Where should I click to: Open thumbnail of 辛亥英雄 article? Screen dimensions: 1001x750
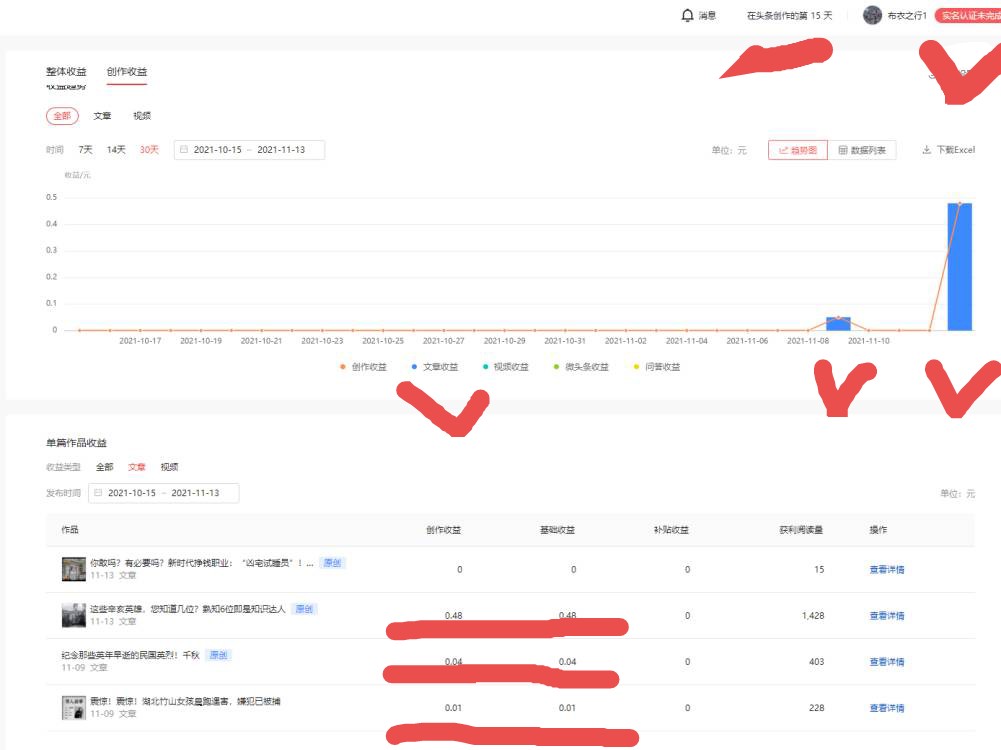73,615
